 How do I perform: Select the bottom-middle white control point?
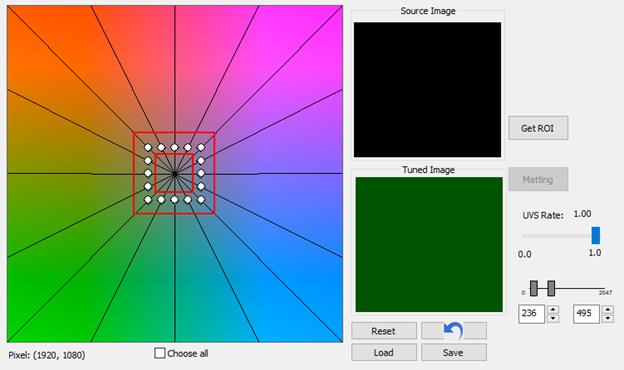click(x=174, y=200)
